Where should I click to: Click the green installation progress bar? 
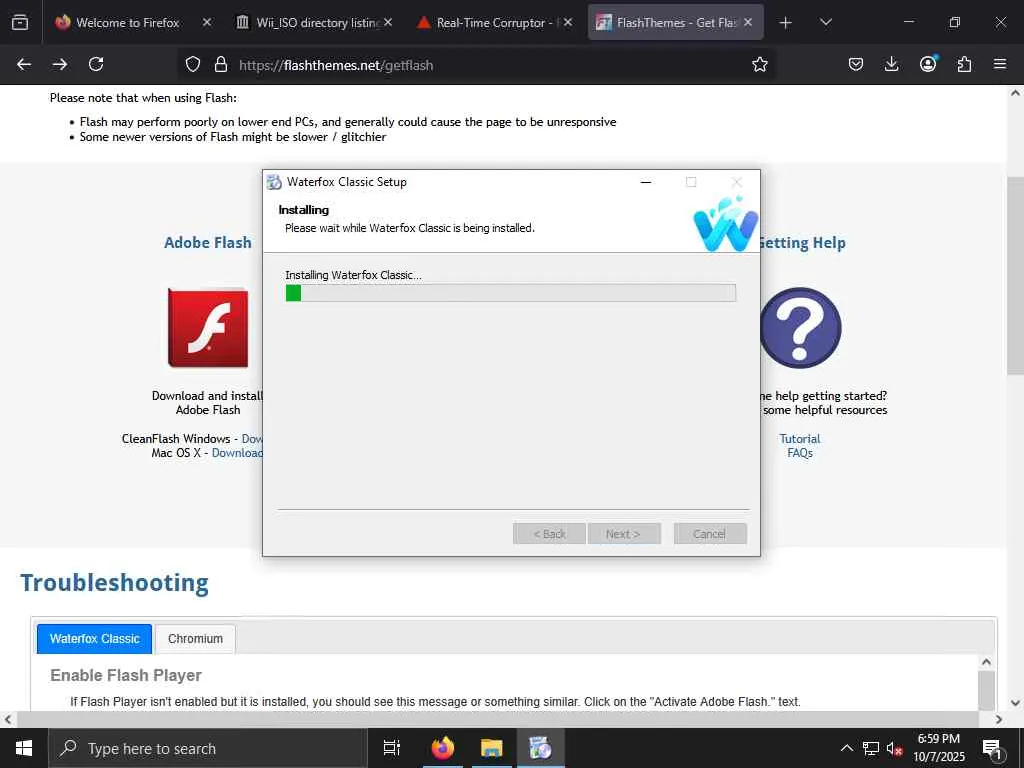point(511,293)
